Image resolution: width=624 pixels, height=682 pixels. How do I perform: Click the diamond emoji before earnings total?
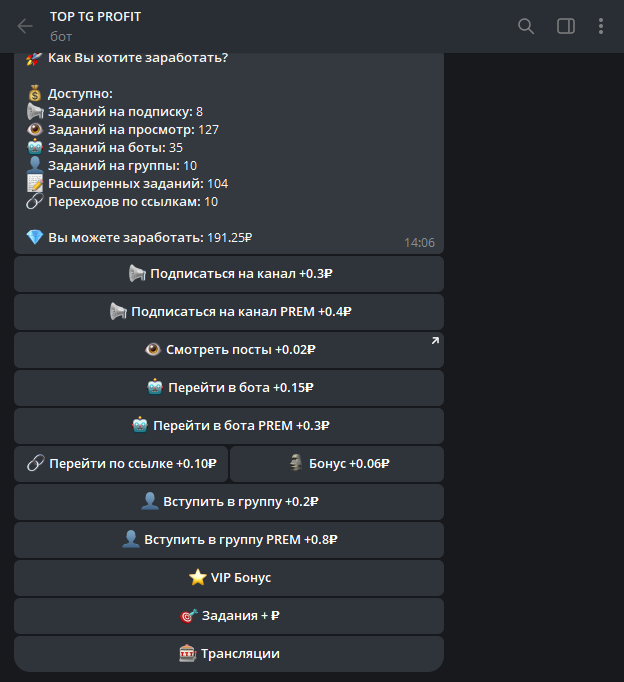35,238
